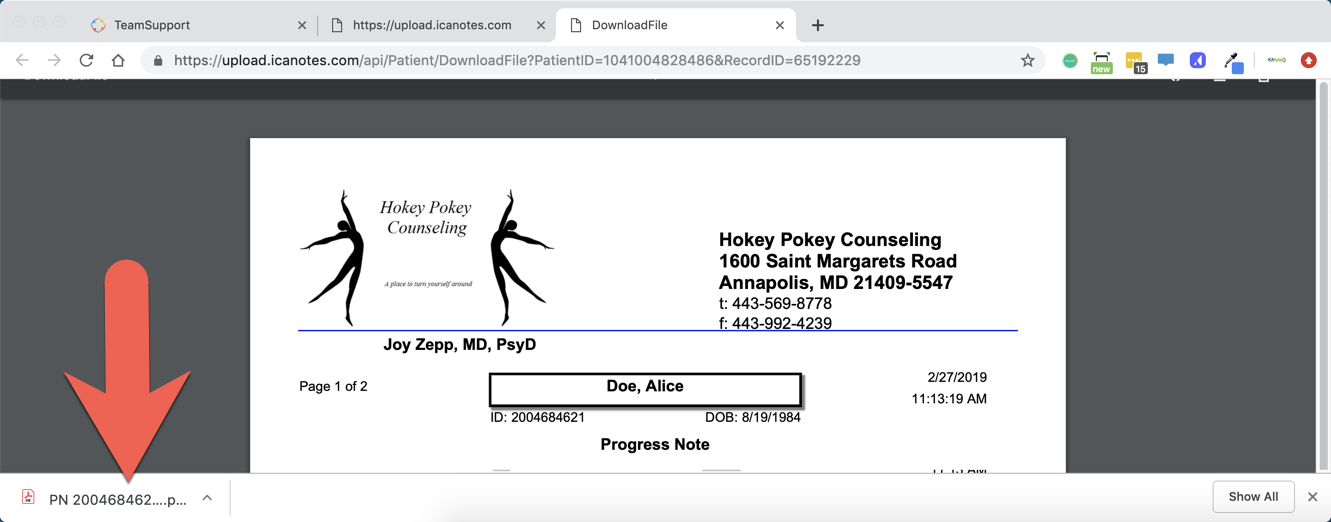Bookmark this page with the star icon
This screenshot has width=1331, height=522.
click(1027, 60)
